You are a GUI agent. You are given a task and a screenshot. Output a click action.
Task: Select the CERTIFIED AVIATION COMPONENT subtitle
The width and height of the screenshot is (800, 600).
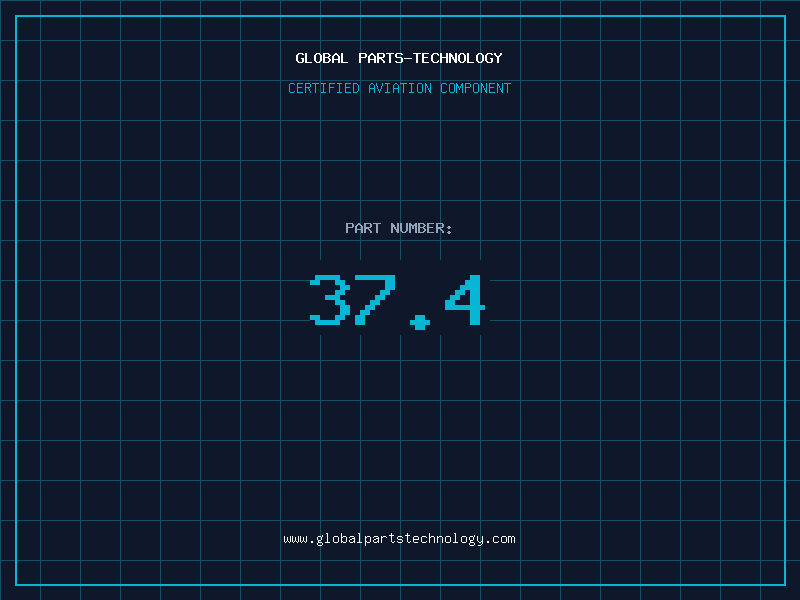(x=399, y=88)
